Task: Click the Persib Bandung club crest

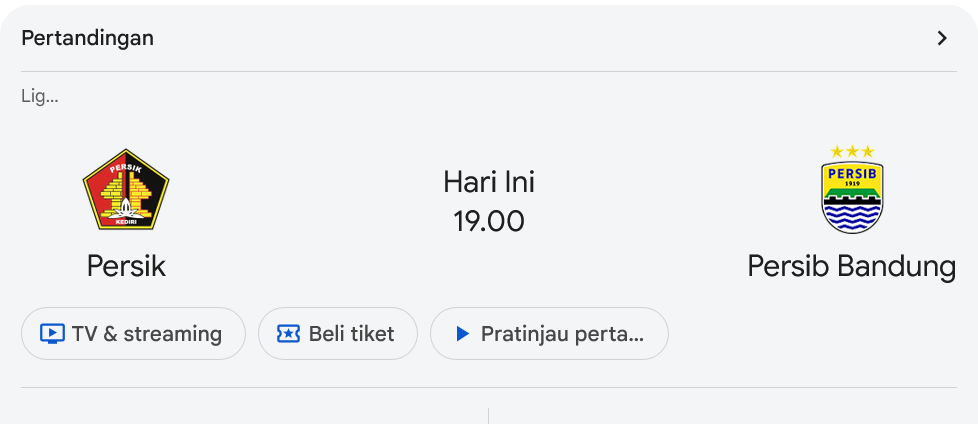Action: [x=852, y=196]
